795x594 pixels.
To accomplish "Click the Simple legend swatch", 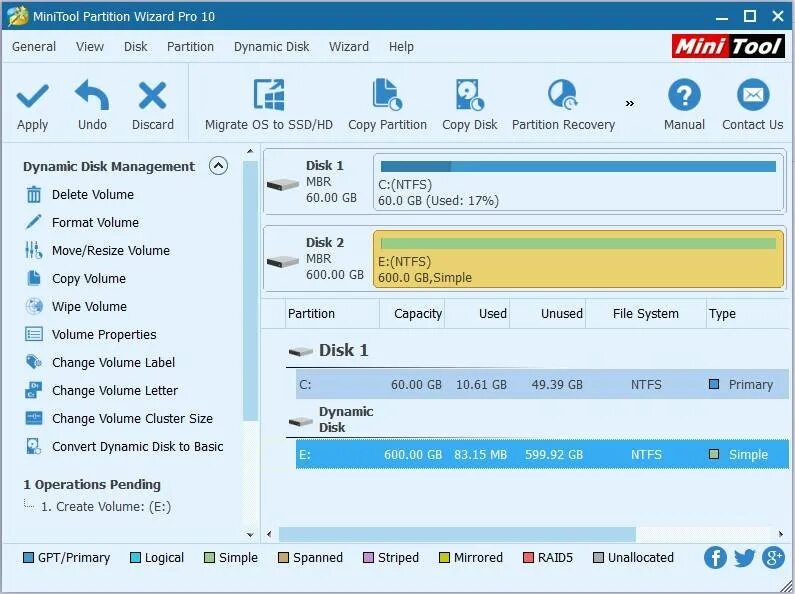I will coord(209,558).
